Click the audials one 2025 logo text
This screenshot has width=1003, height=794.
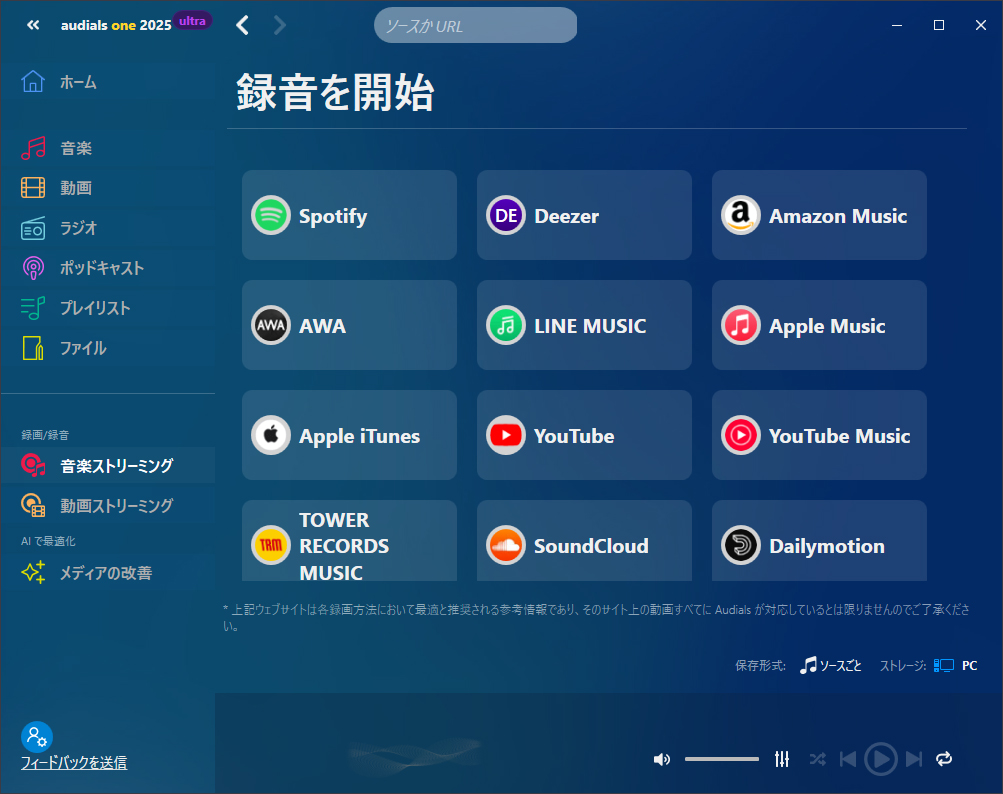point(116,25)
